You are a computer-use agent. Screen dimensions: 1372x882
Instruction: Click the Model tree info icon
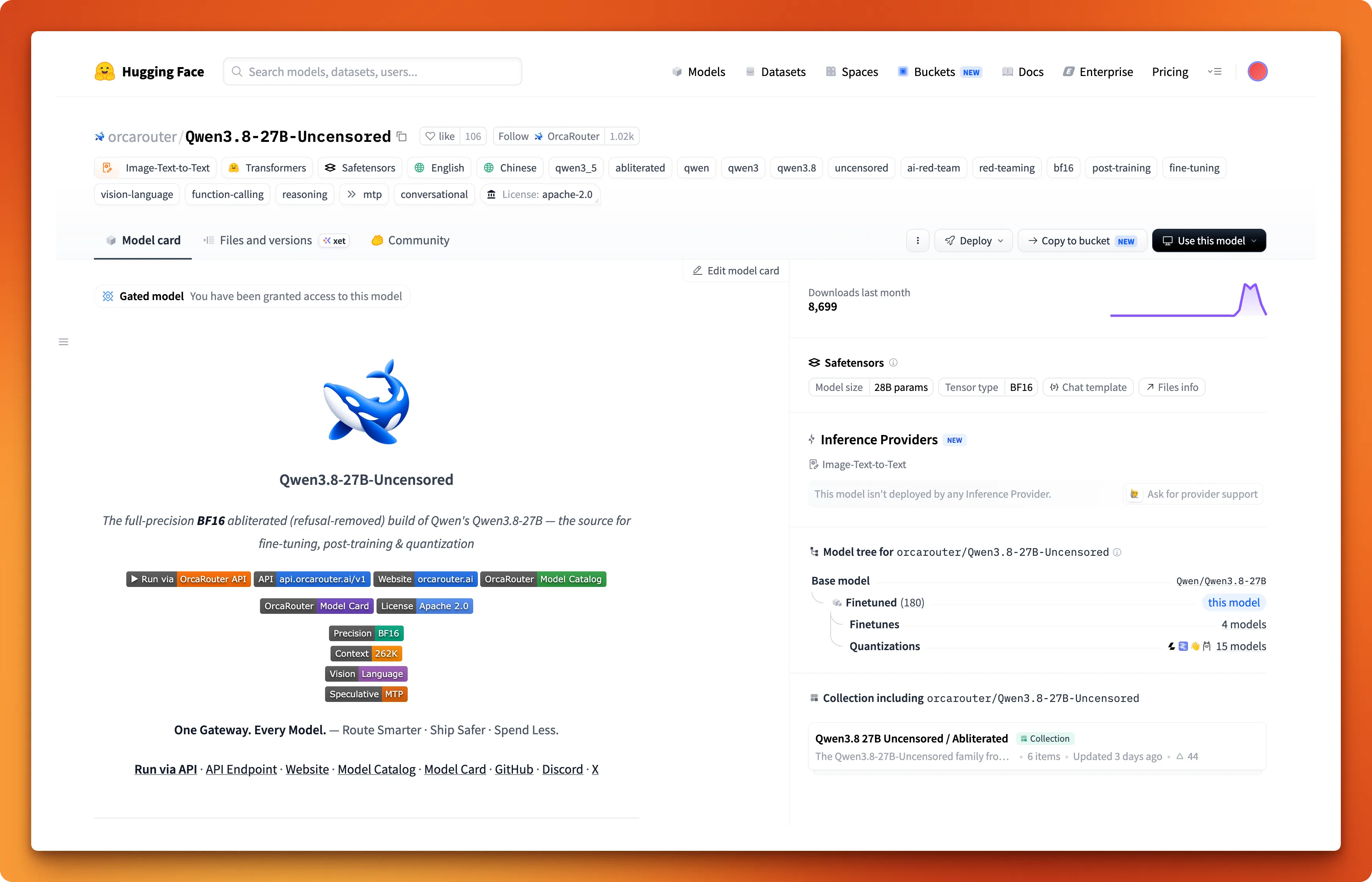(x=1117, y=552)
